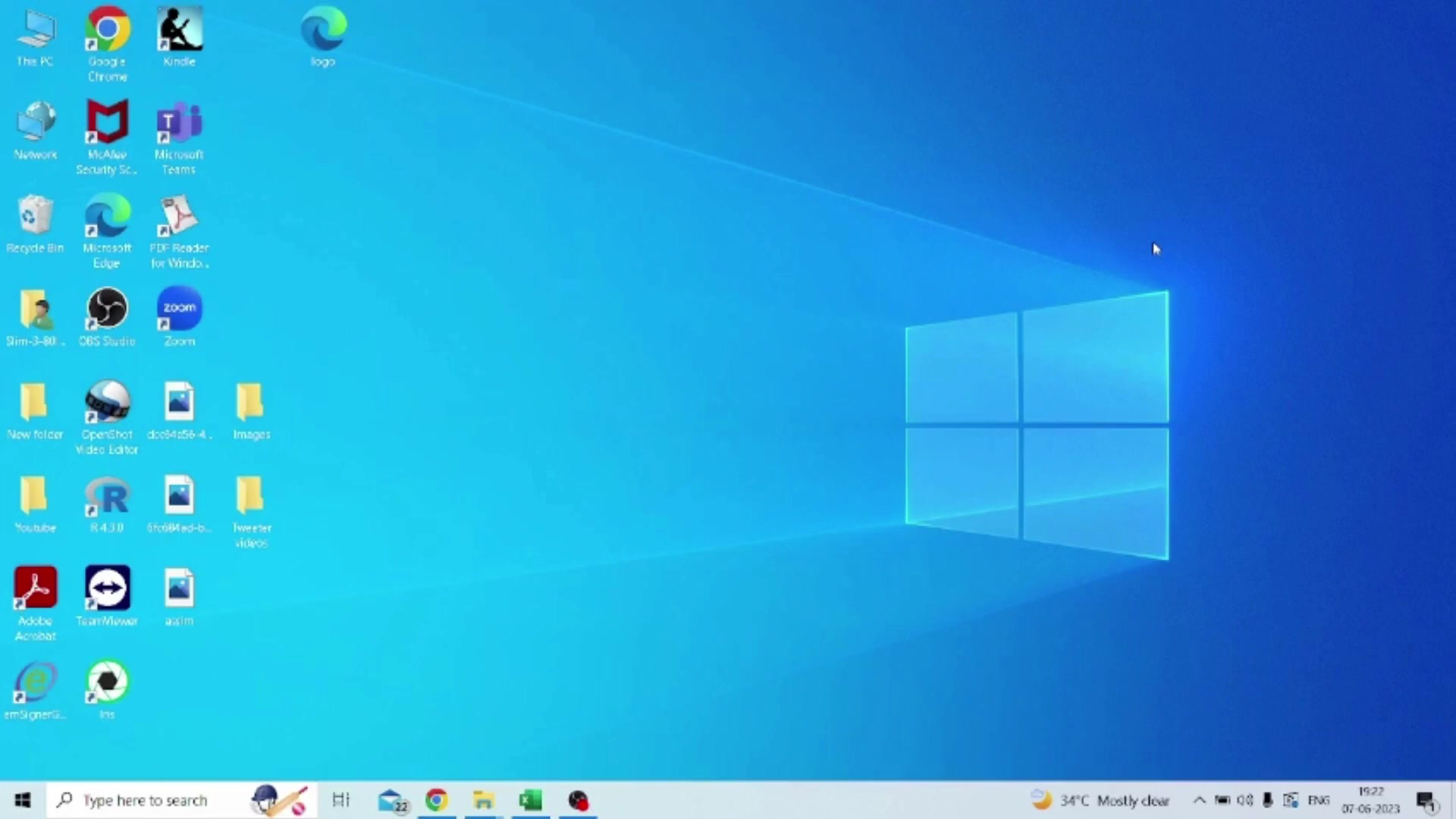Open Task View in taskbar
Screen dimensions: 1456x819
[341, 799]
